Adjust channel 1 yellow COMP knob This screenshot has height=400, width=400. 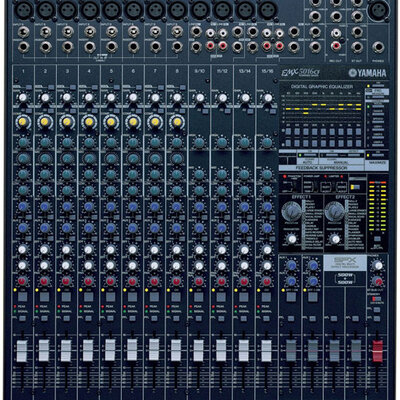coord(22,122)
